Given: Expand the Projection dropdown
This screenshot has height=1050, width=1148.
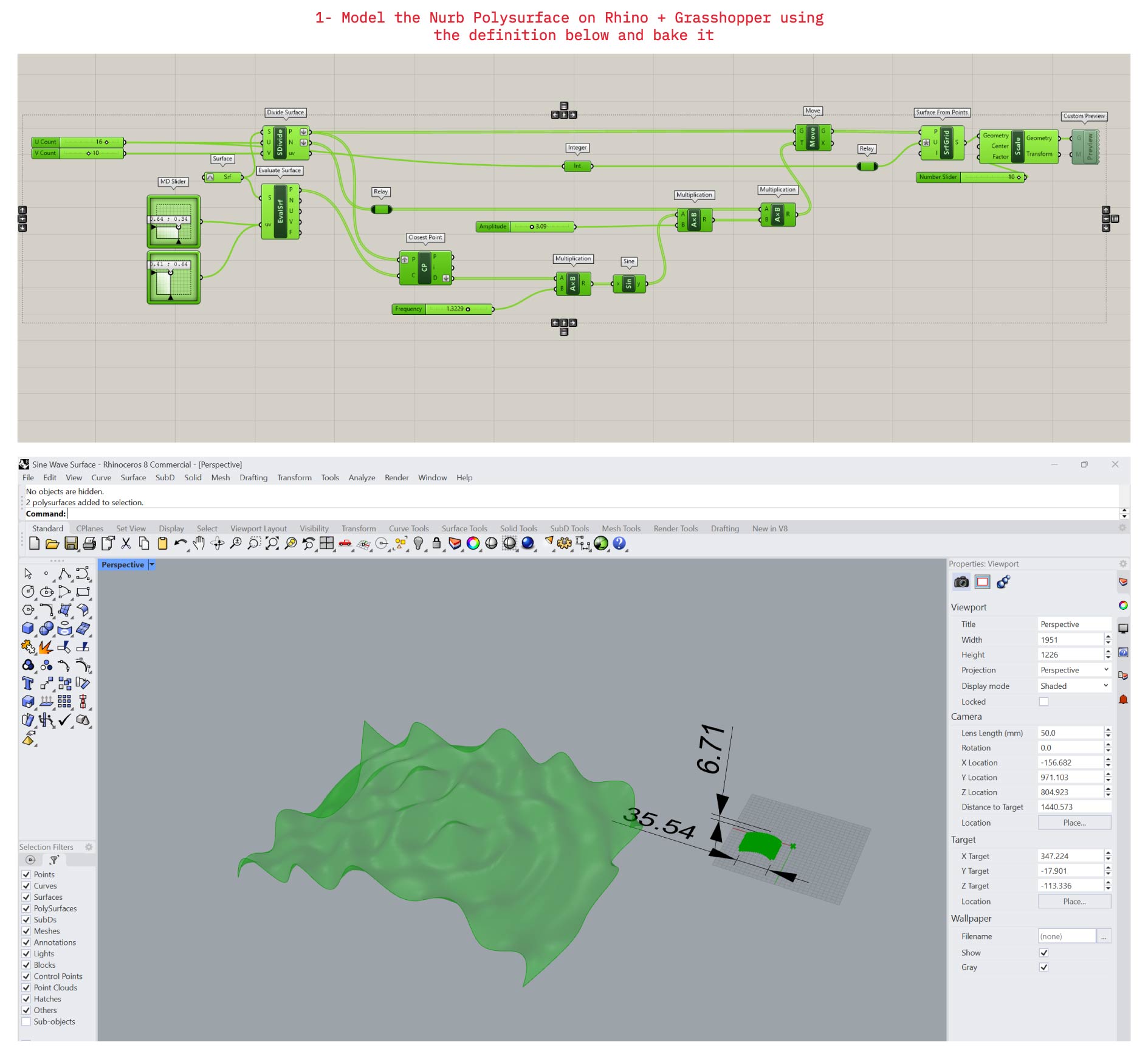Looking at the screenshot, I should click(1073, 670).
